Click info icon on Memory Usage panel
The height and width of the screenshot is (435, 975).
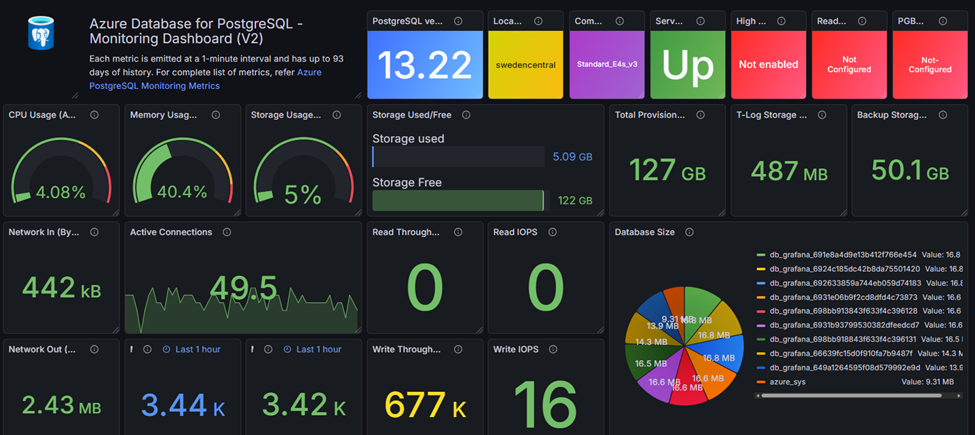[215, 115]
